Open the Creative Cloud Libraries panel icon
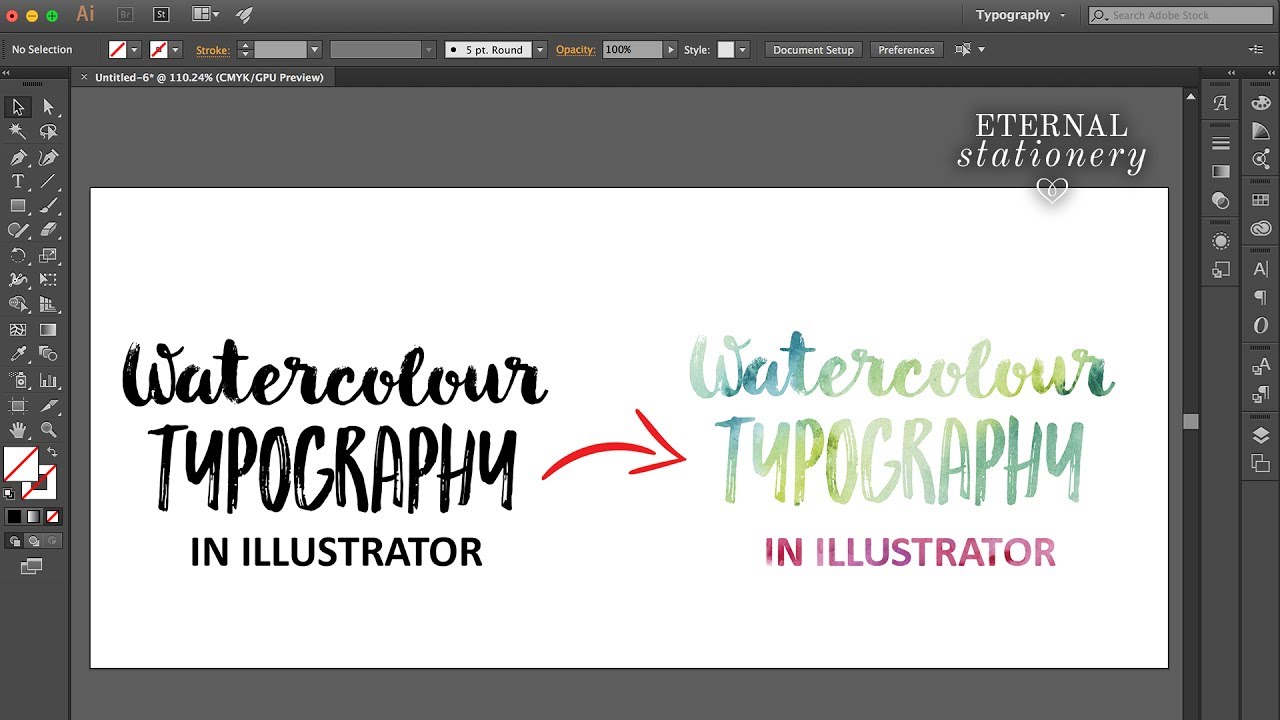This screenshot has width=1280, height=720. tap(1260, 229)
